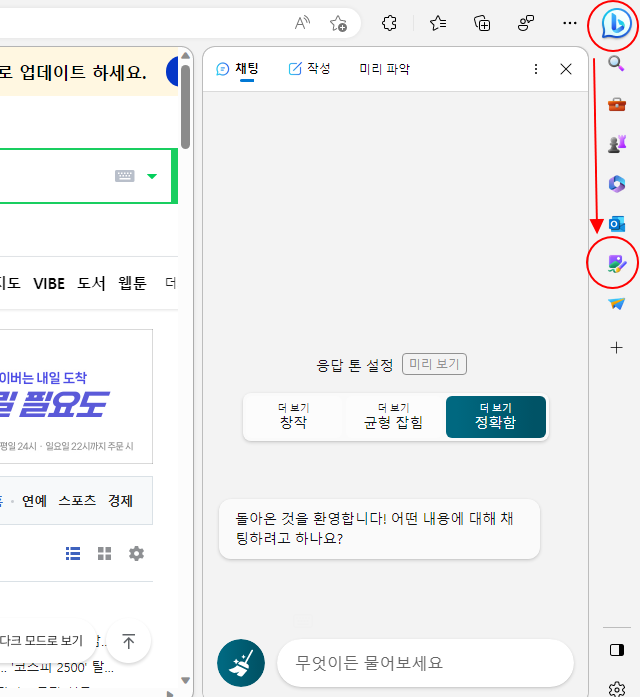Click the 미리 보기 badge

[x=434, y=364]
